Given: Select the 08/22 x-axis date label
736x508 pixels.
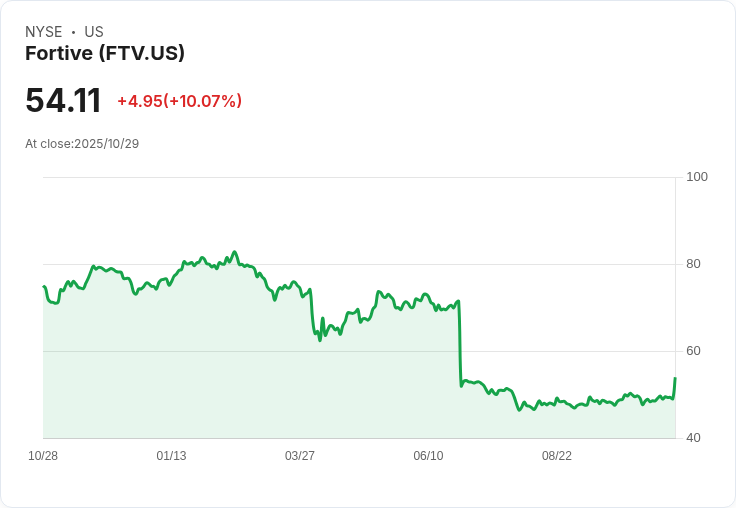Looking at the screenshot, I should [557, 456].
